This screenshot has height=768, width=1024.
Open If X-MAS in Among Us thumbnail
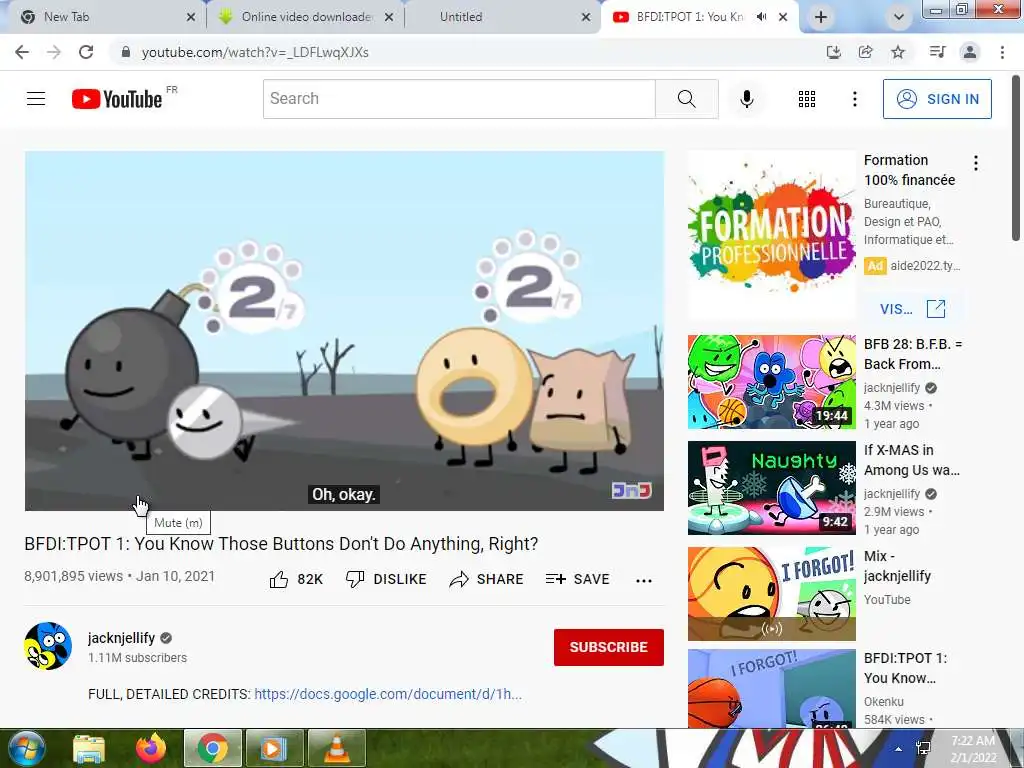(771, 488)
